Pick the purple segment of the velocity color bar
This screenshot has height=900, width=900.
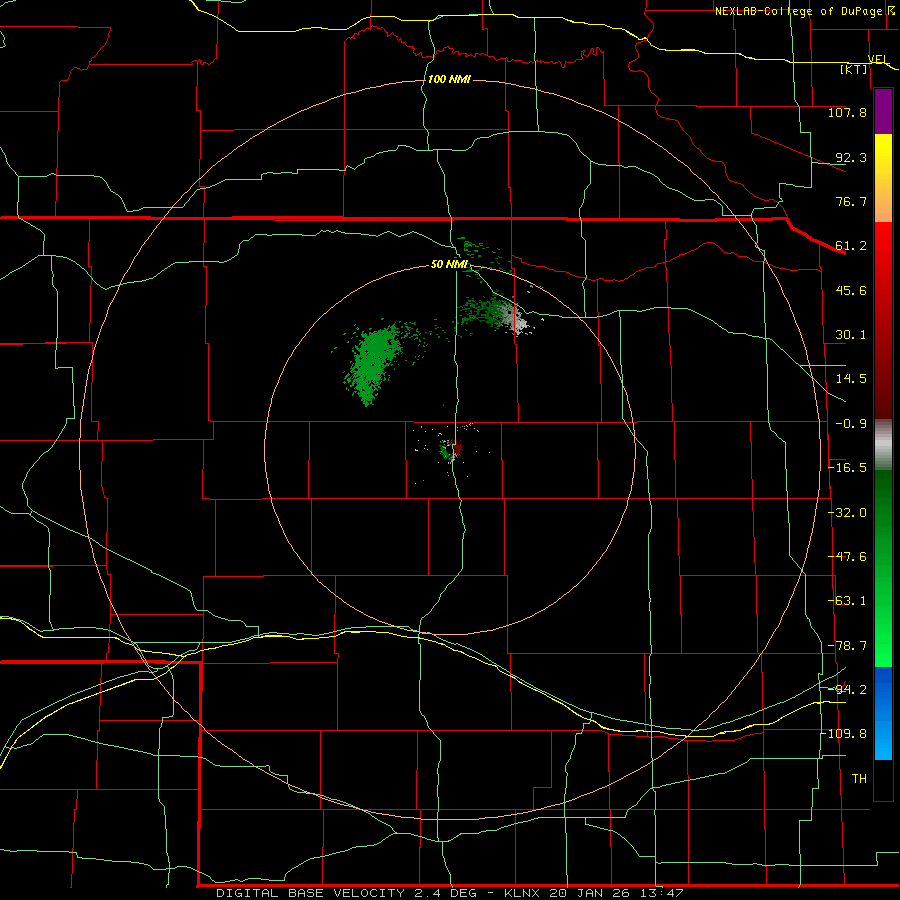coord(883,112)
